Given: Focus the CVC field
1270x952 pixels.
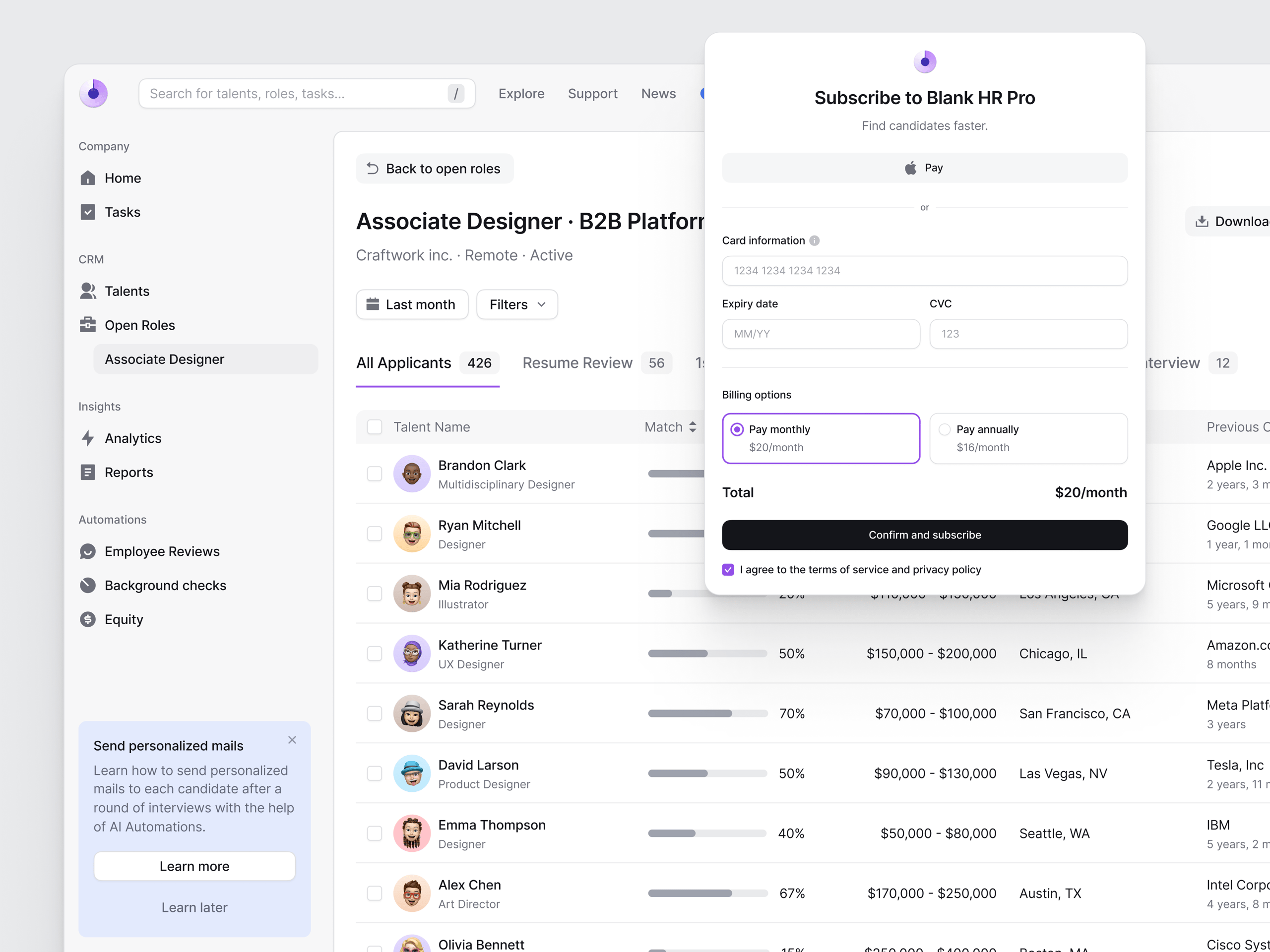Looking at the screenshot, I should [1028, 334].
